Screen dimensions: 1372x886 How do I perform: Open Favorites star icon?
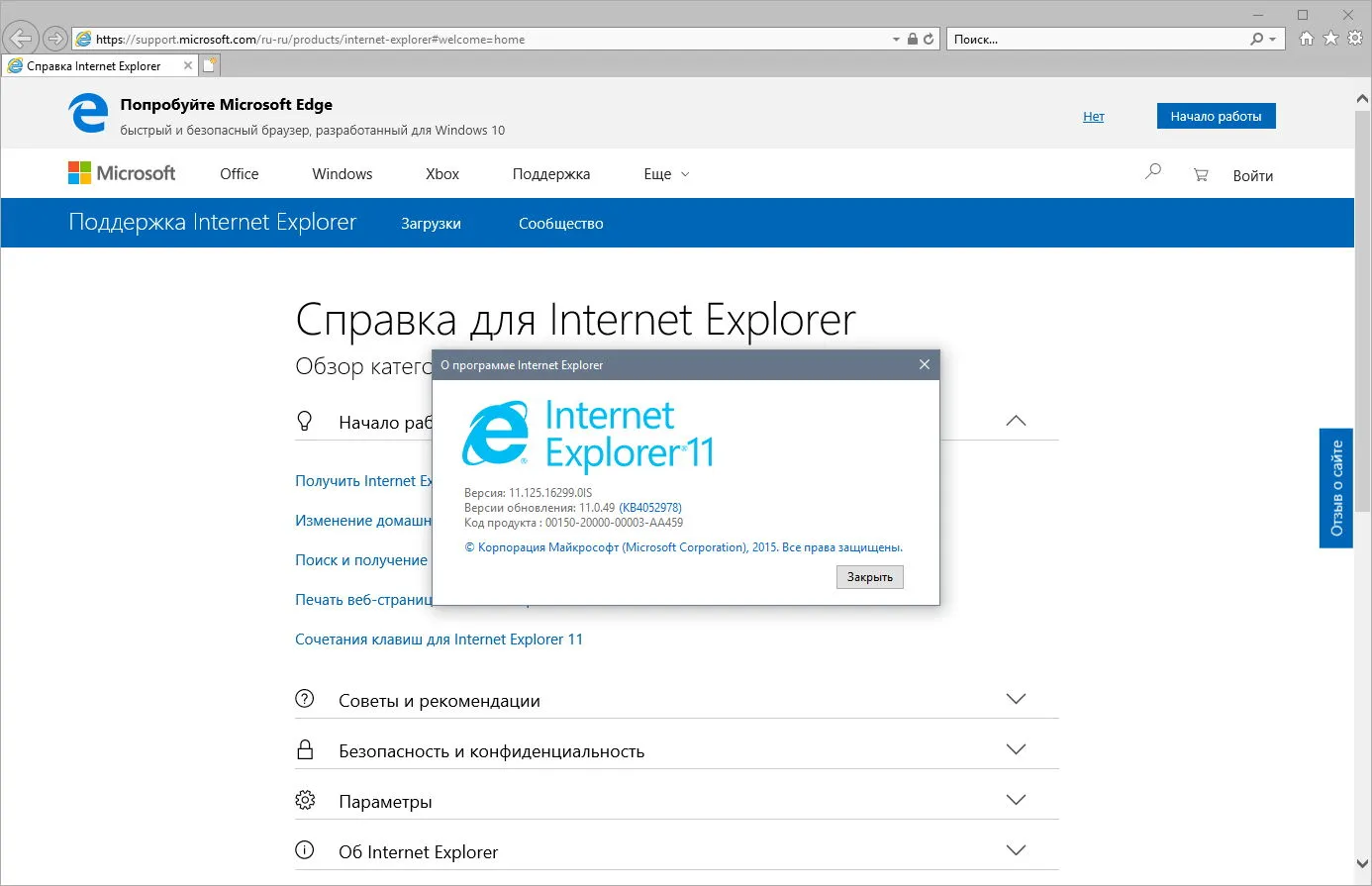point(1330,39)
